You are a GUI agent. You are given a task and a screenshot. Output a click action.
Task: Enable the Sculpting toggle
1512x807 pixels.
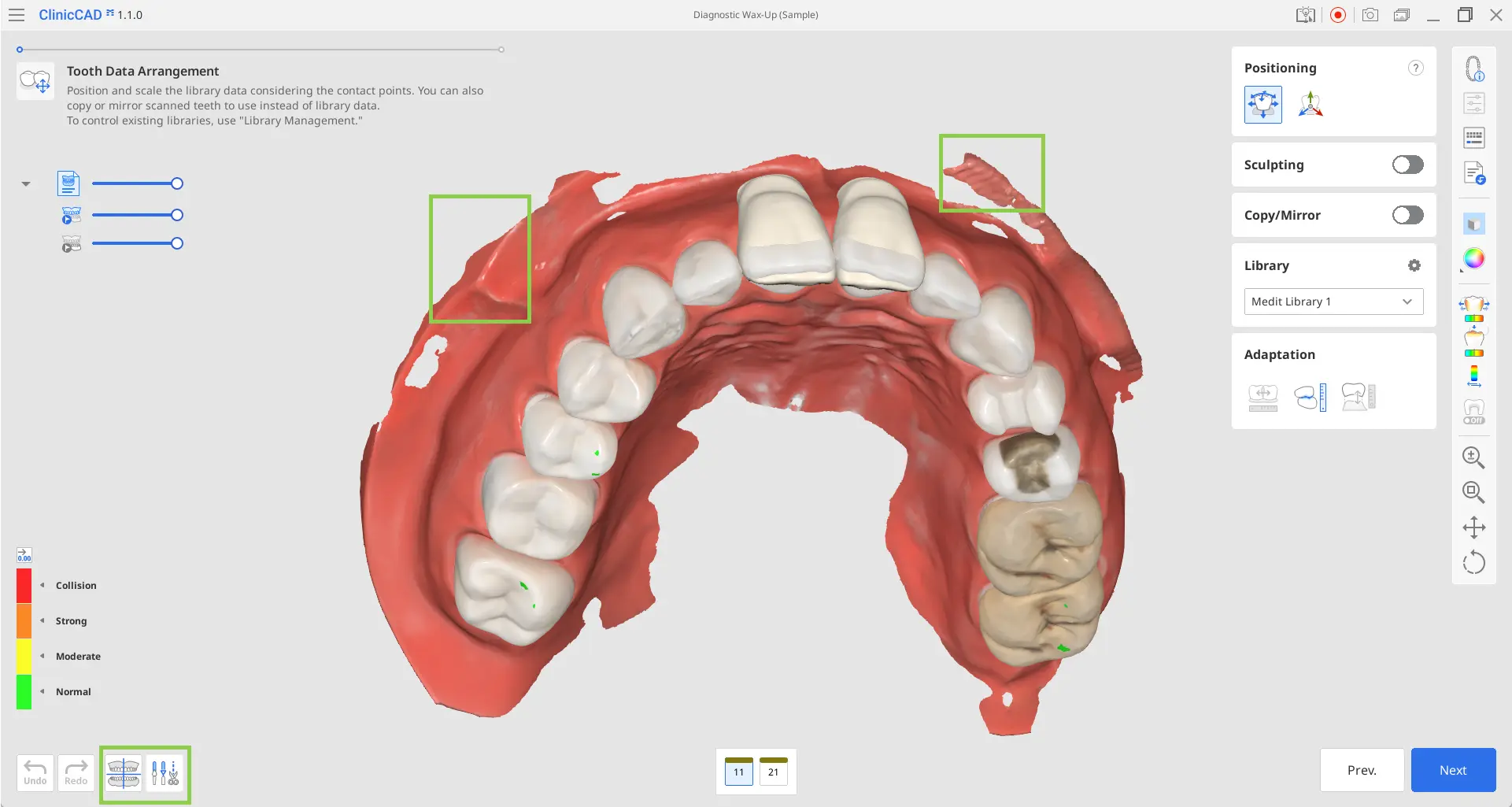[1407, 165]
